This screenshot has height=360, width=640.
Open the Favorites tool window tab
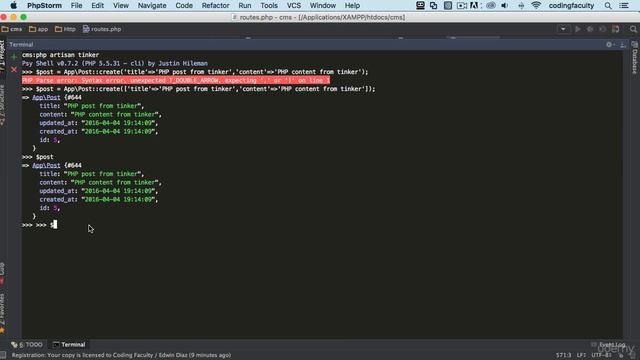tap(2, 313)
